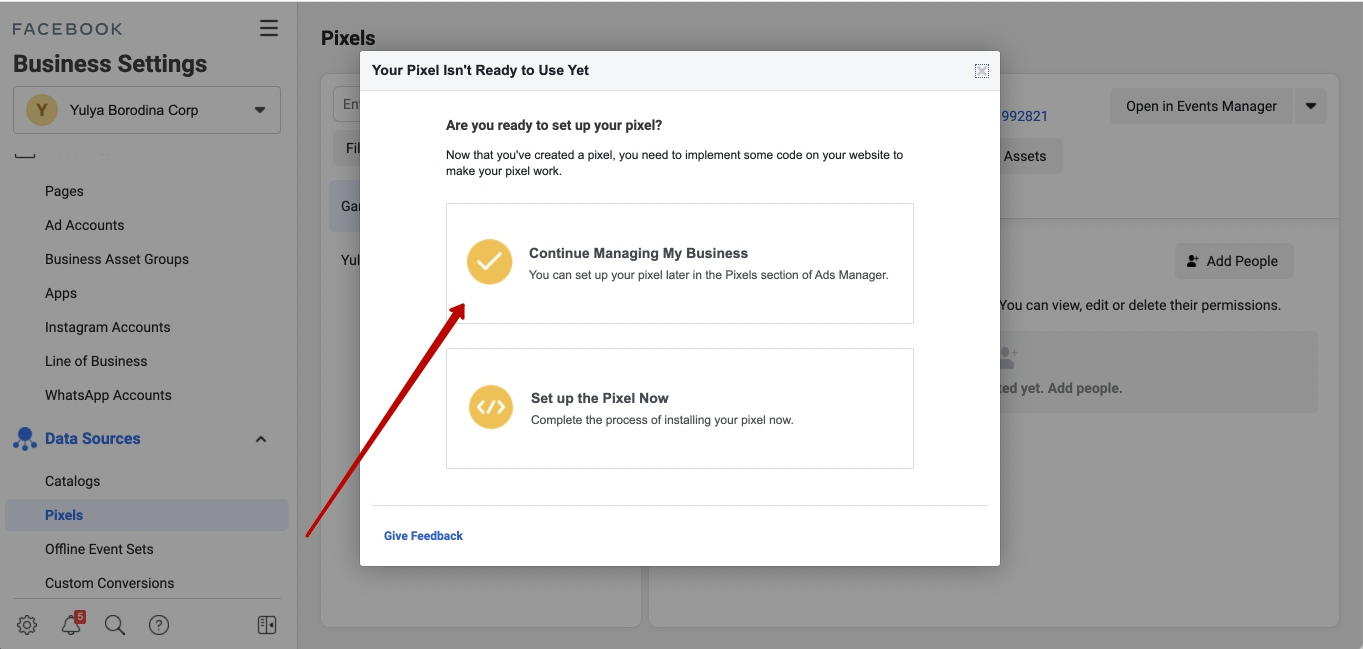Click the yellow checkmark icon
Viewport: 1363px width, 649px height.
tap(490, 262)
